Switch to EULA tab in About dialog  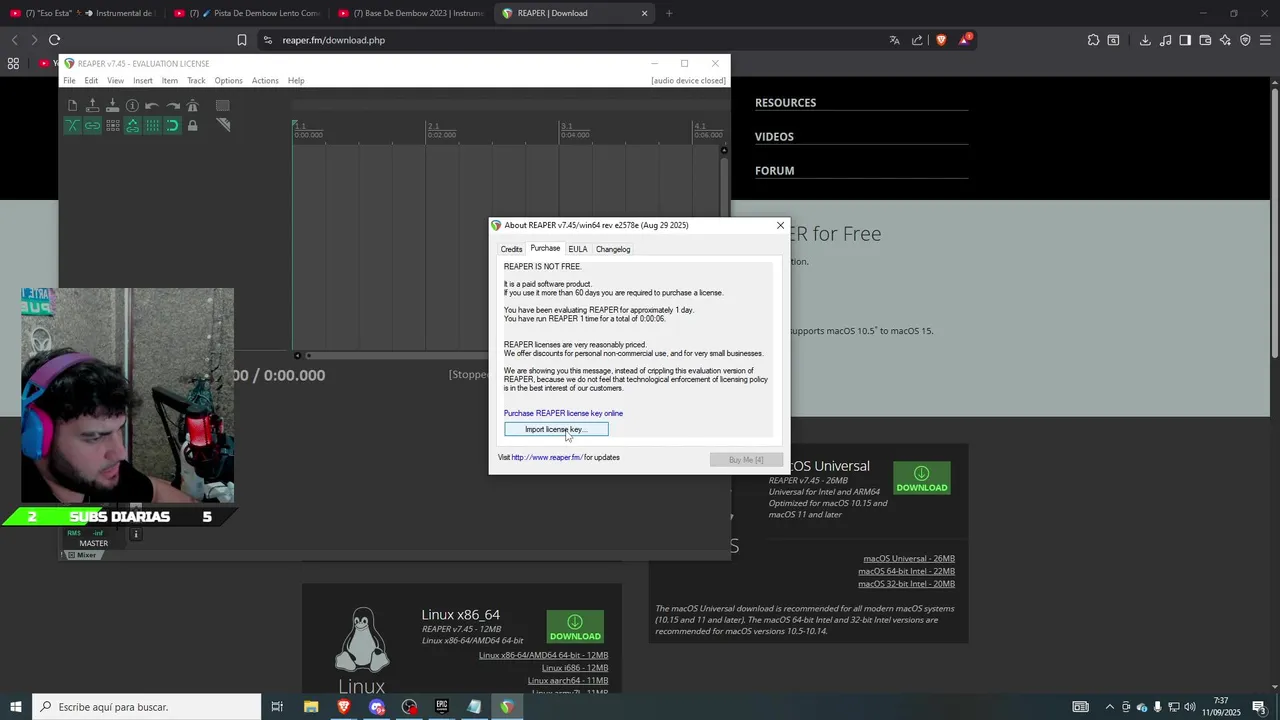click(x=578, y=249)
